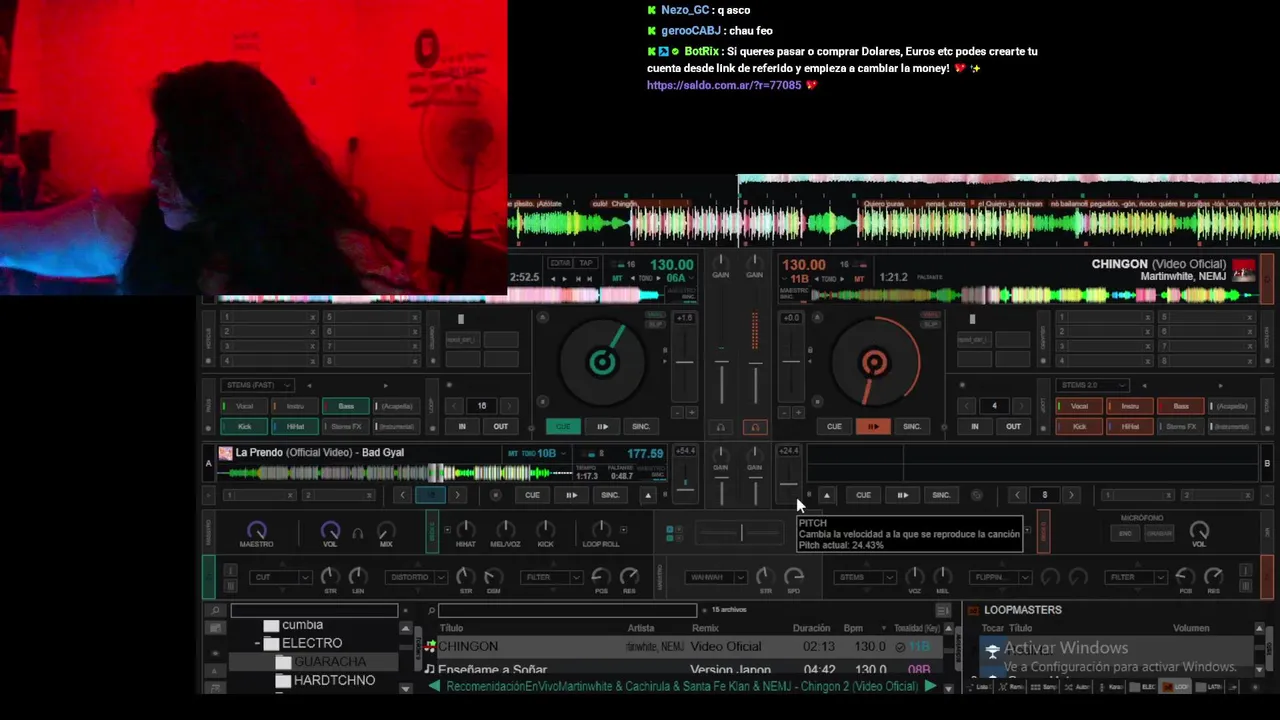Click the left deck pitch plus button

[x=690, y=412]
